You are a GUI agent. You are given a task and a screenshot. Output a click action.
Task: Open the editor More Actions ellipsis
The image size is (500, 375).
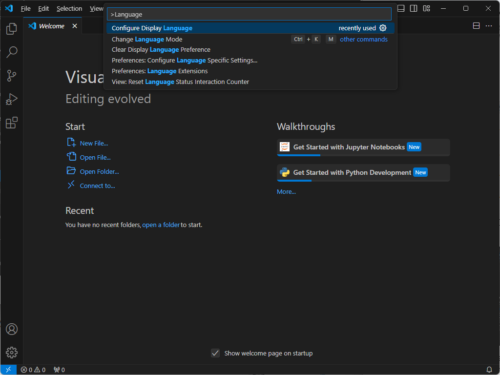(489, 26)
